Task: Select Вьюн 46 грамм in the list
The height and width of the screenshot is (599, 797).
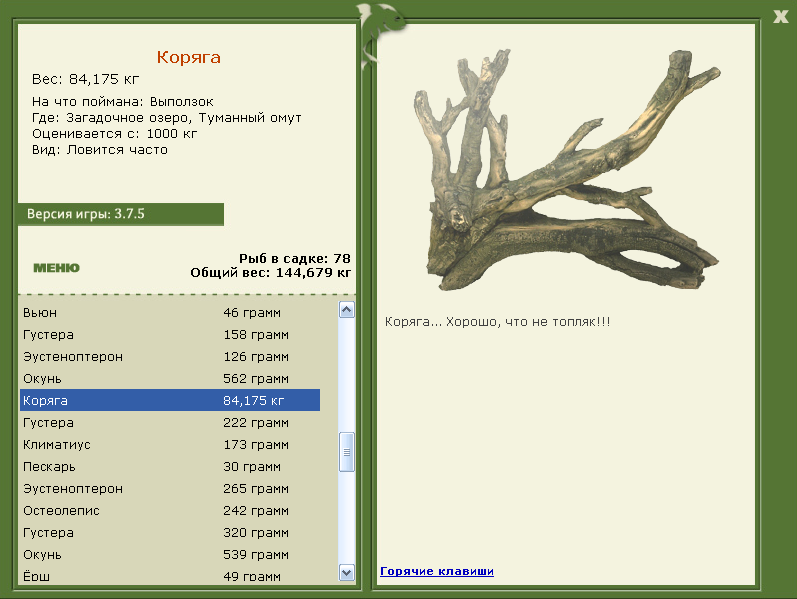Action: click(x=170, y=313)
